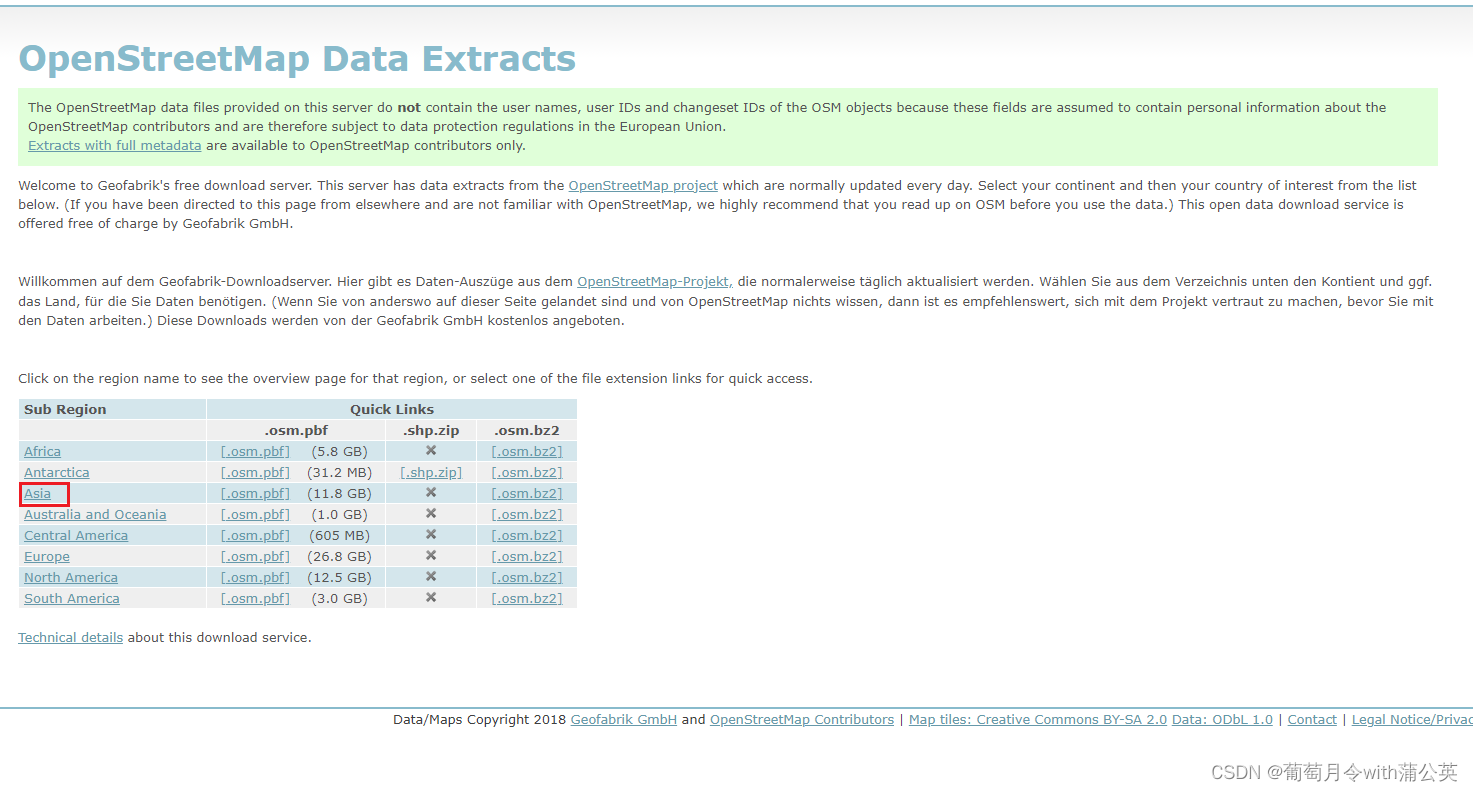This screenshot has height=792, width=1473.
Task: Click the (1.0 GB) Australia and Oceania size text
Action: click(339, 515)
